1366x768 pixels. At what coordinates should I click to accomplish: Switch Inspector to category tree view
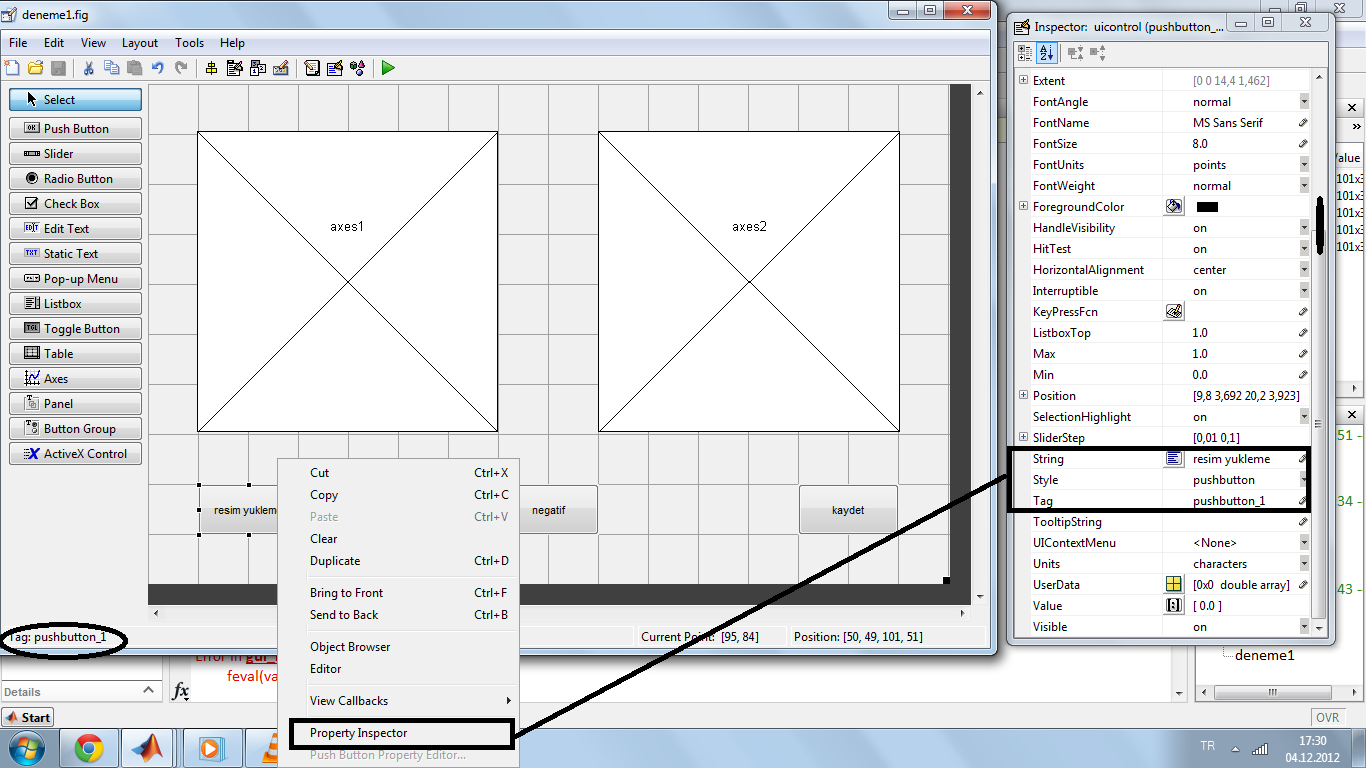coord(1024,53)
